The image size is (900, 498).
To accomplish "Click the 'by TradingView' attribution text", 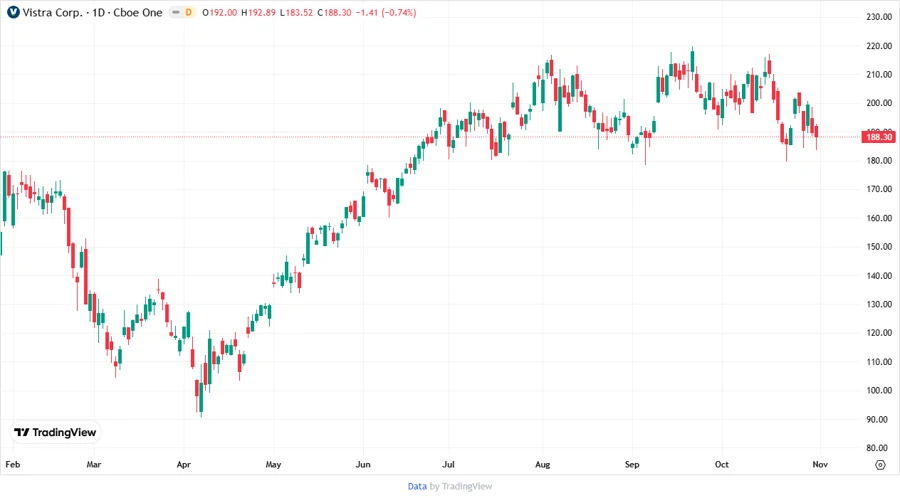I will 461,486.
